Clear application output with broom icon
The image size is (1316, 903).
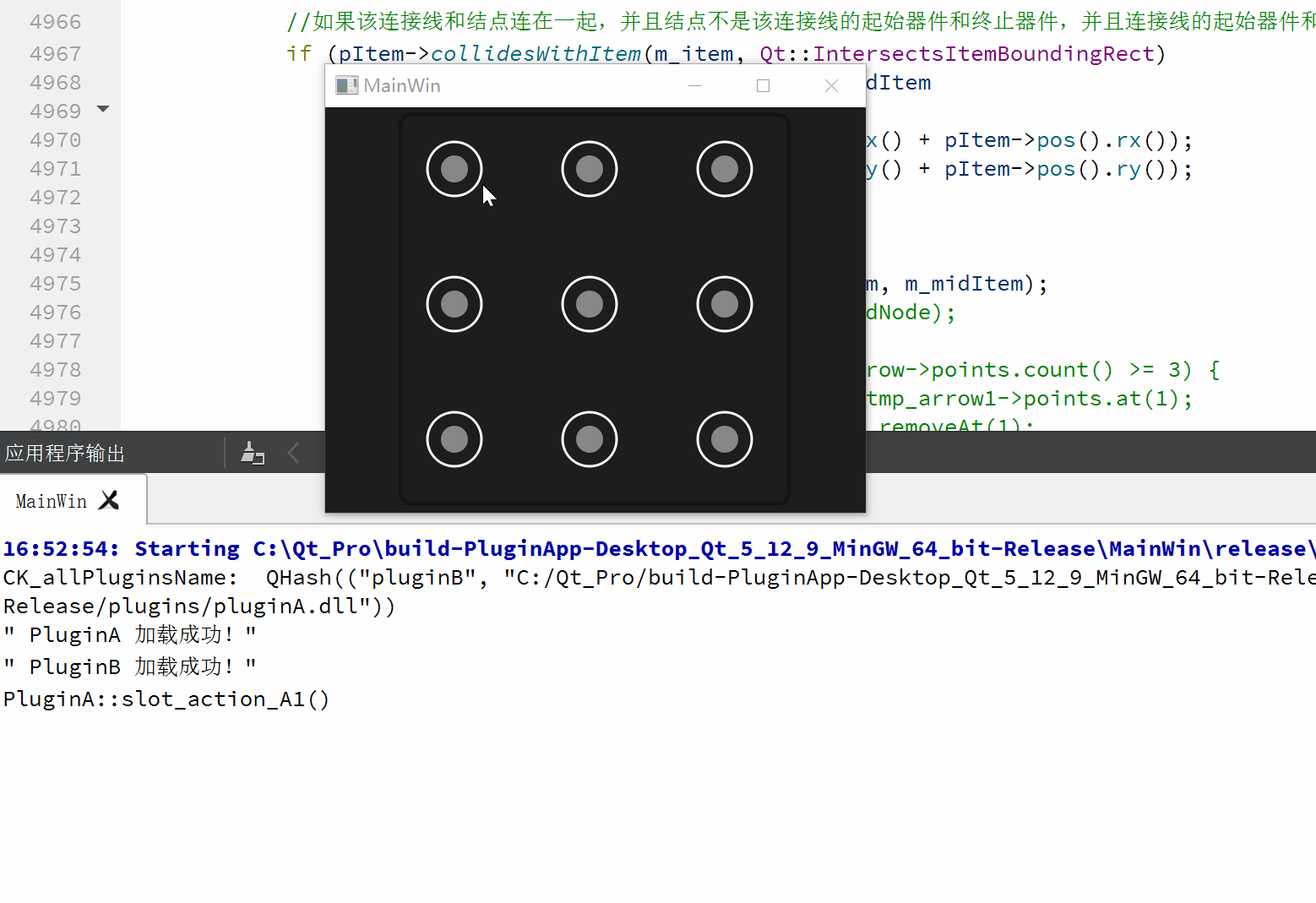click(253, 453)
